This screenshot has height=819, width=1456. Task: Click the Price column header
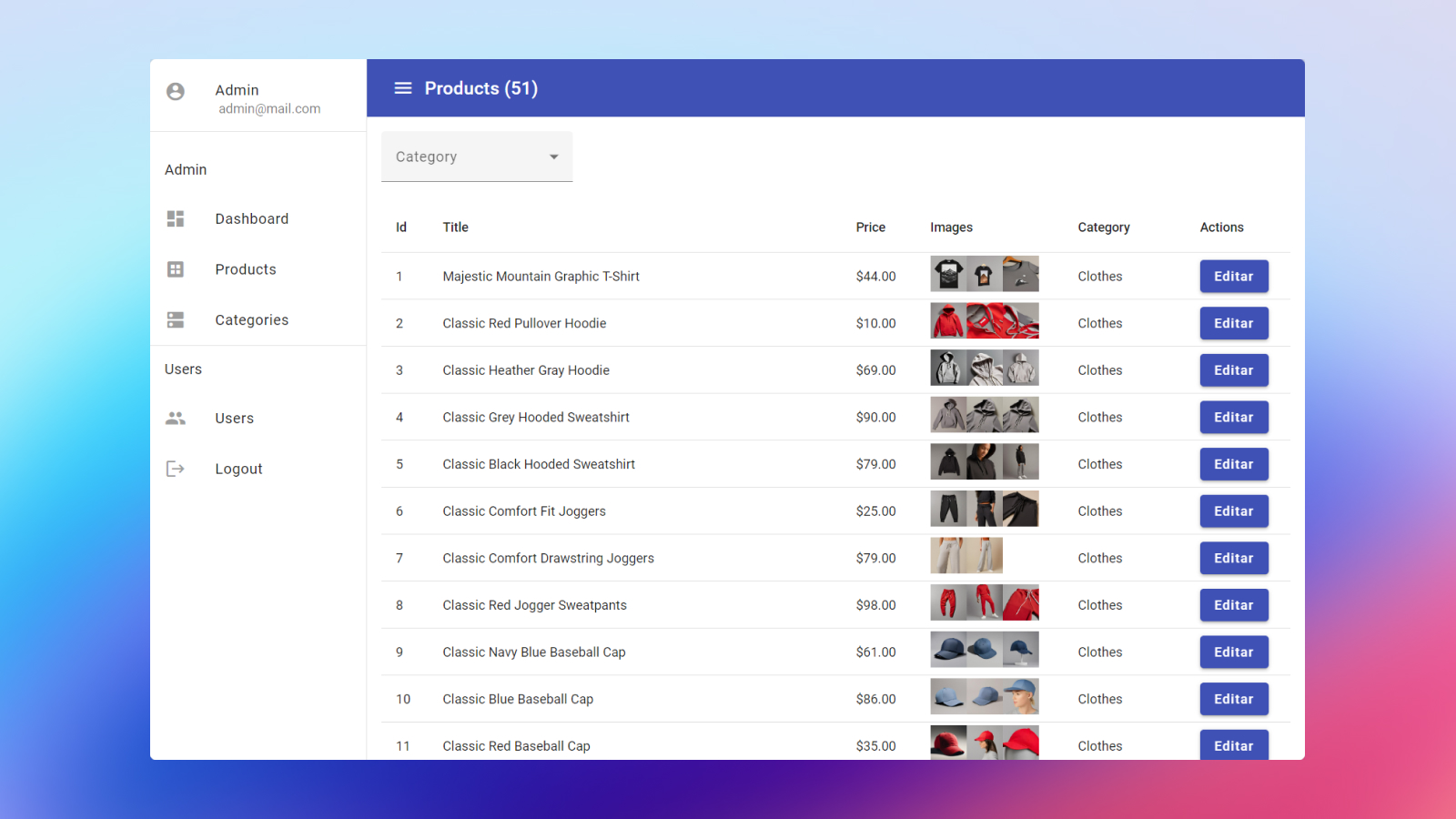(870, 227)
